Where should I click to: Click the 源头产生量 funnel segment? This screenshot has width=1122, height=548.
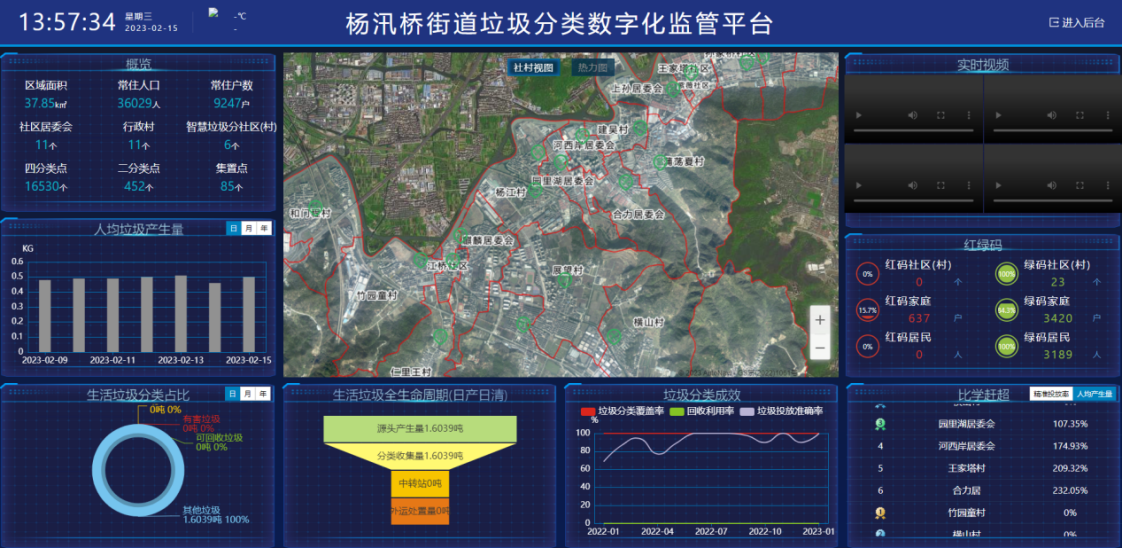[x=419, y=429]
